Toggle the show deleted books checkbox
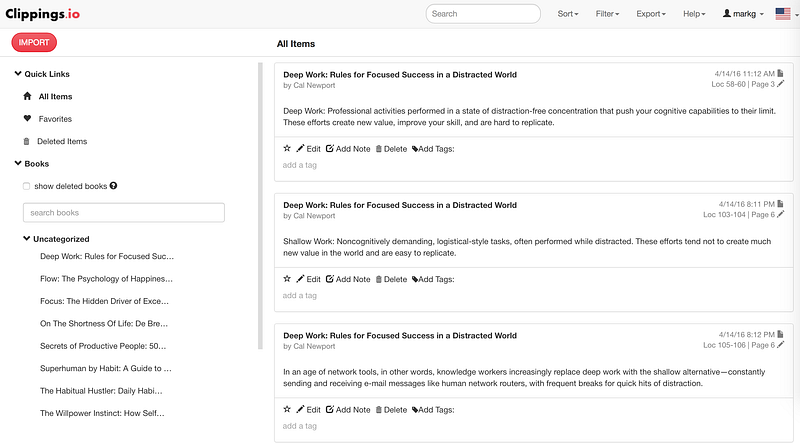800x448 pixels. 27,186
